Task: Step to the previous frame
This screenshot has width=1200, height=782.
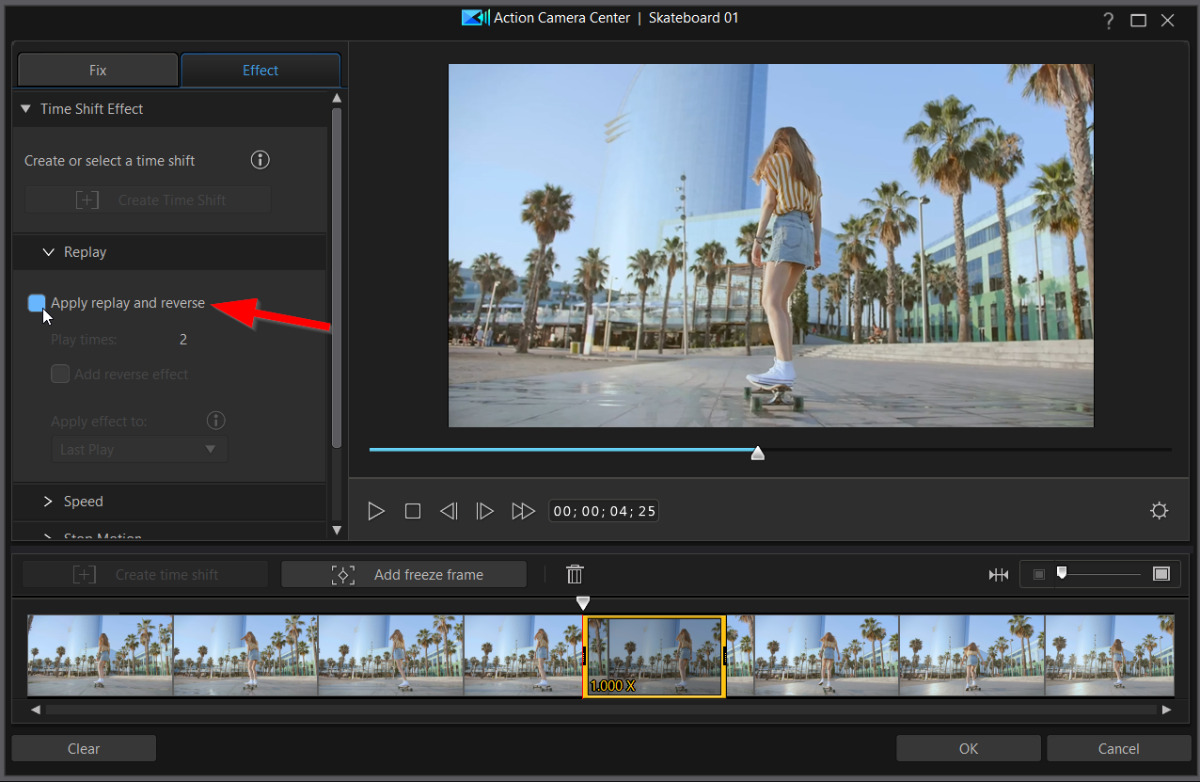Action: (x=449, y=511)
